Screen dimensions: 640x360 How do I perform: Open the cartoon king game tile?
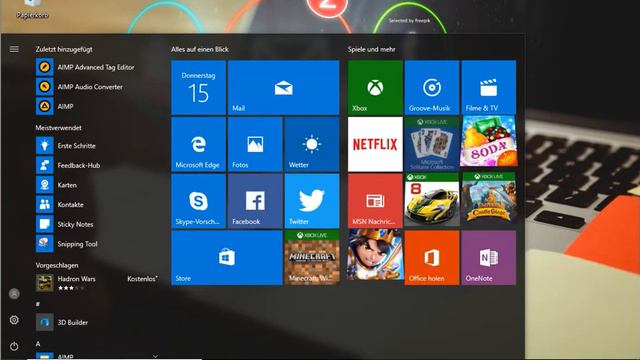click(375, 255)
